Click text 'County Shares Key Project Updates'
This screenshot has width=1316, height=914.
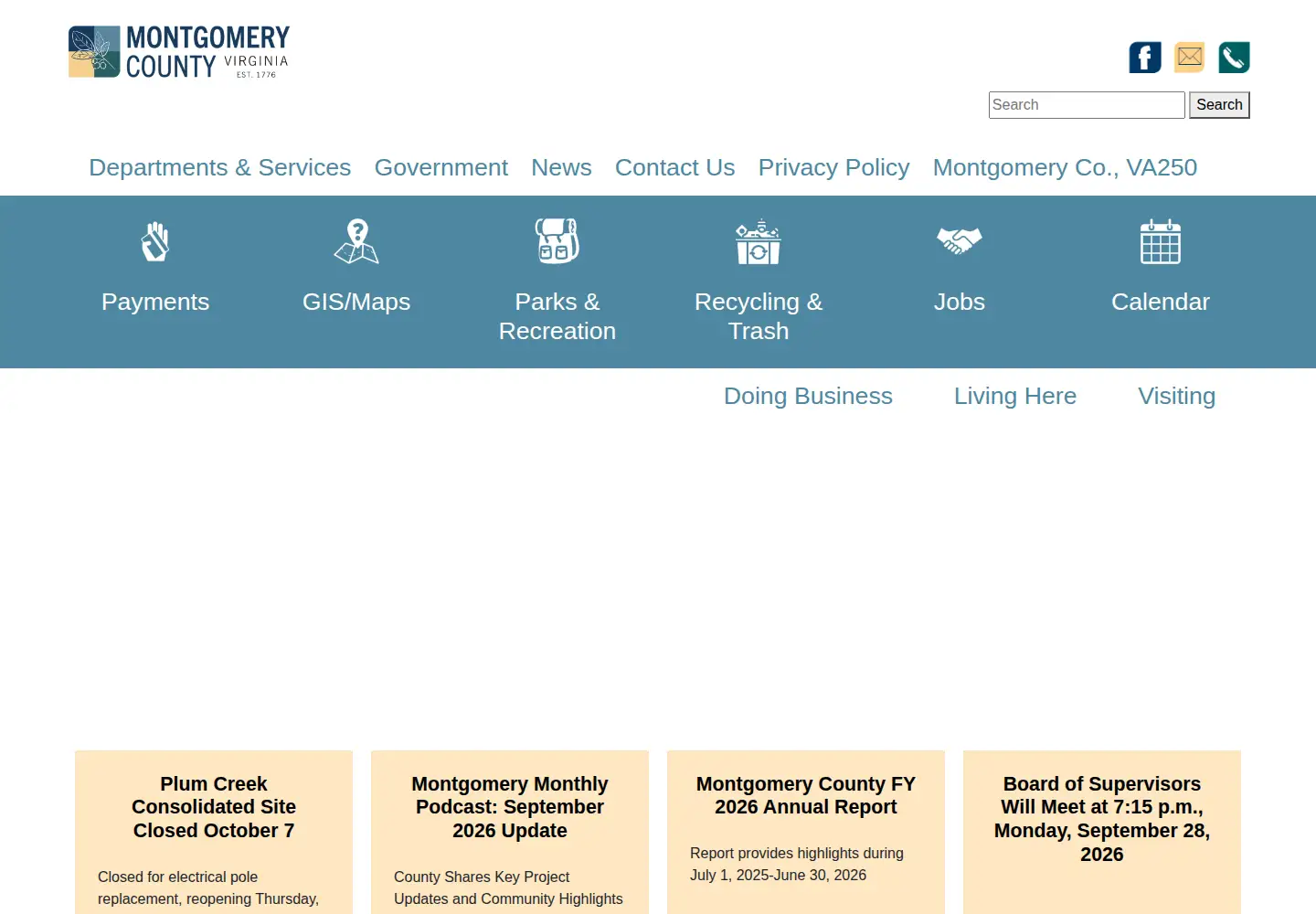click(x=508, y=887)
